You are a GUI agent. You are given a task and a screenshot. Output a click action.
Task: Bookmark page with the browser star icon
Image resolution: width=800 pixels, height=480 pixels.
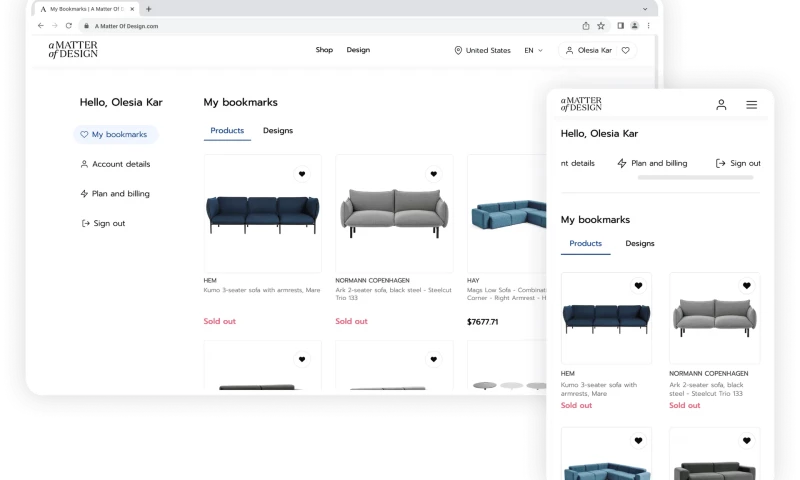(601, 26)
